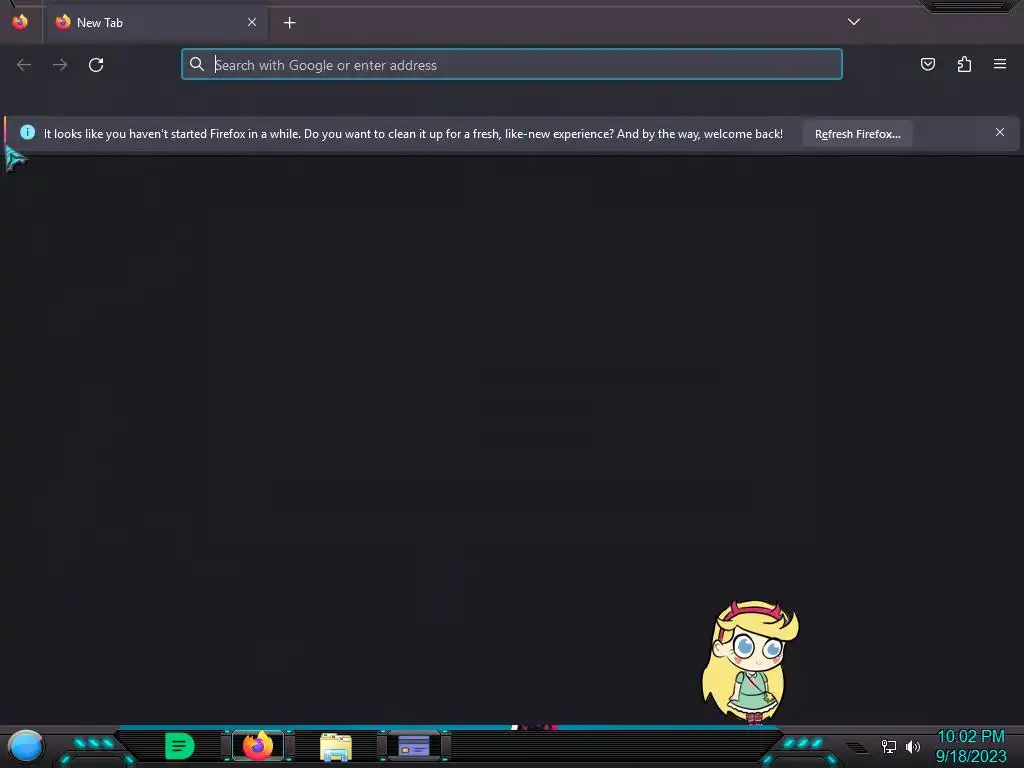1024x768 pixels.
Task: Open the Extensions puzzle icon
Action: point(964,64)
